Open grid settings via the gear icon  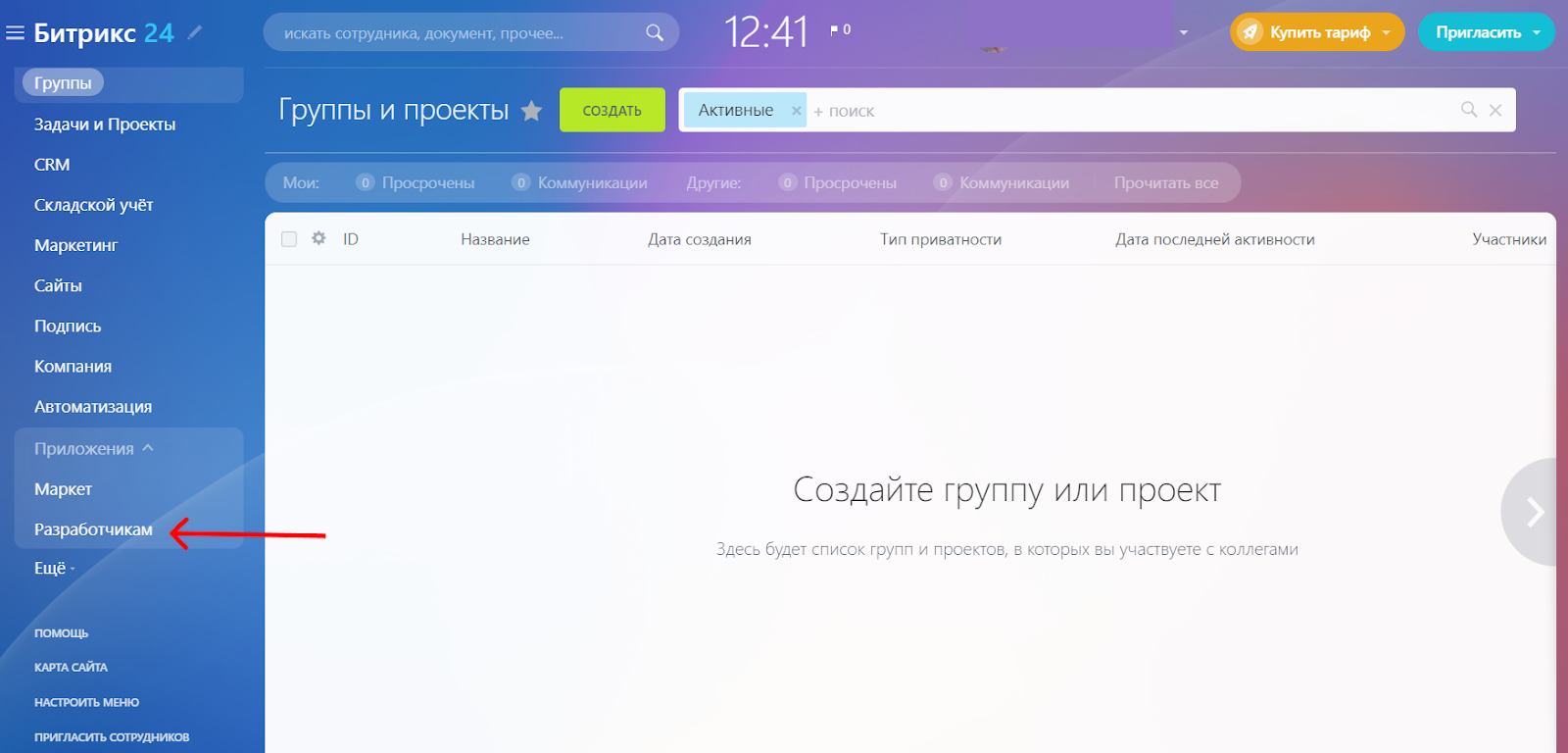click(x=318, y=238)
